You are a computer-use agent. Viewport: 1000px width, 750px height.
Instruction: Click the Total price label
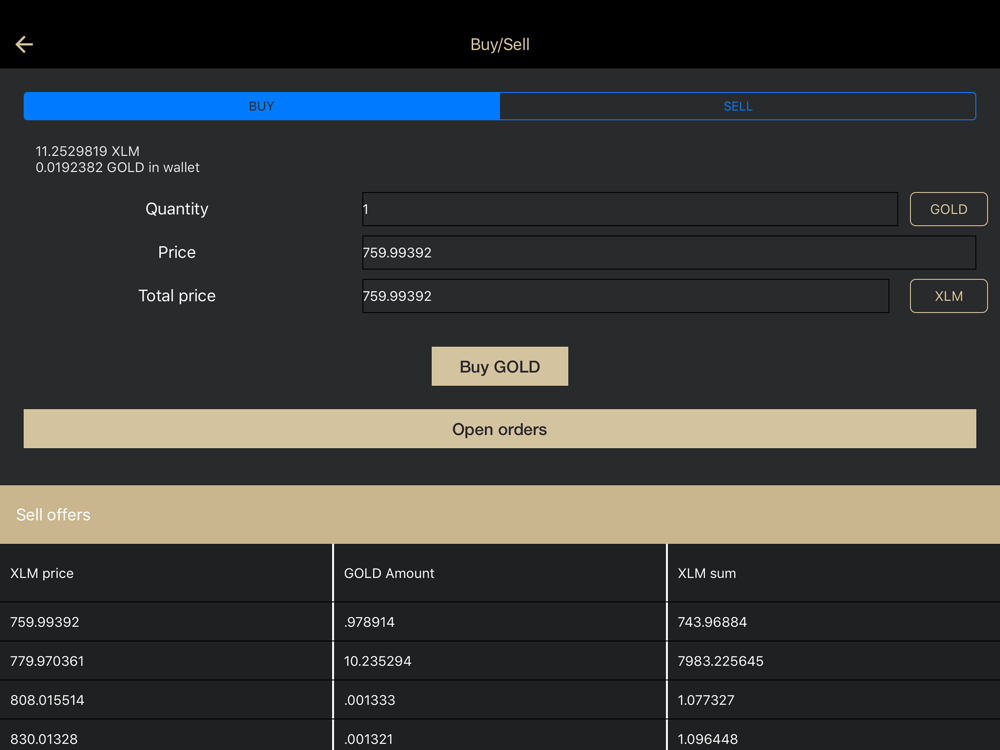[177, 296]
